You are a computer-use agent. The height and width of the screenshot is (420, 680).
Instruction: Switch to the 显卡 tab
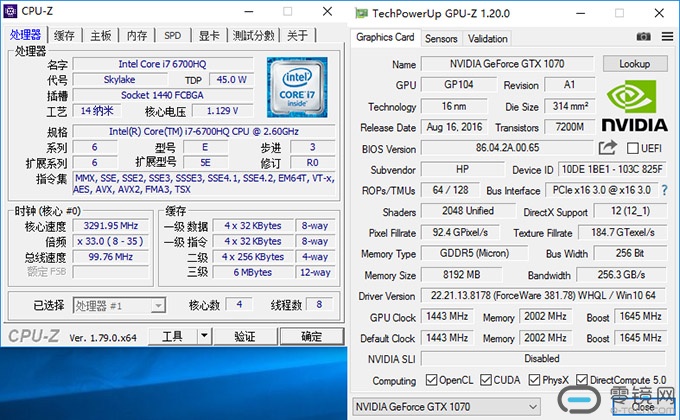pyautogui.click(x=209, y=36)
